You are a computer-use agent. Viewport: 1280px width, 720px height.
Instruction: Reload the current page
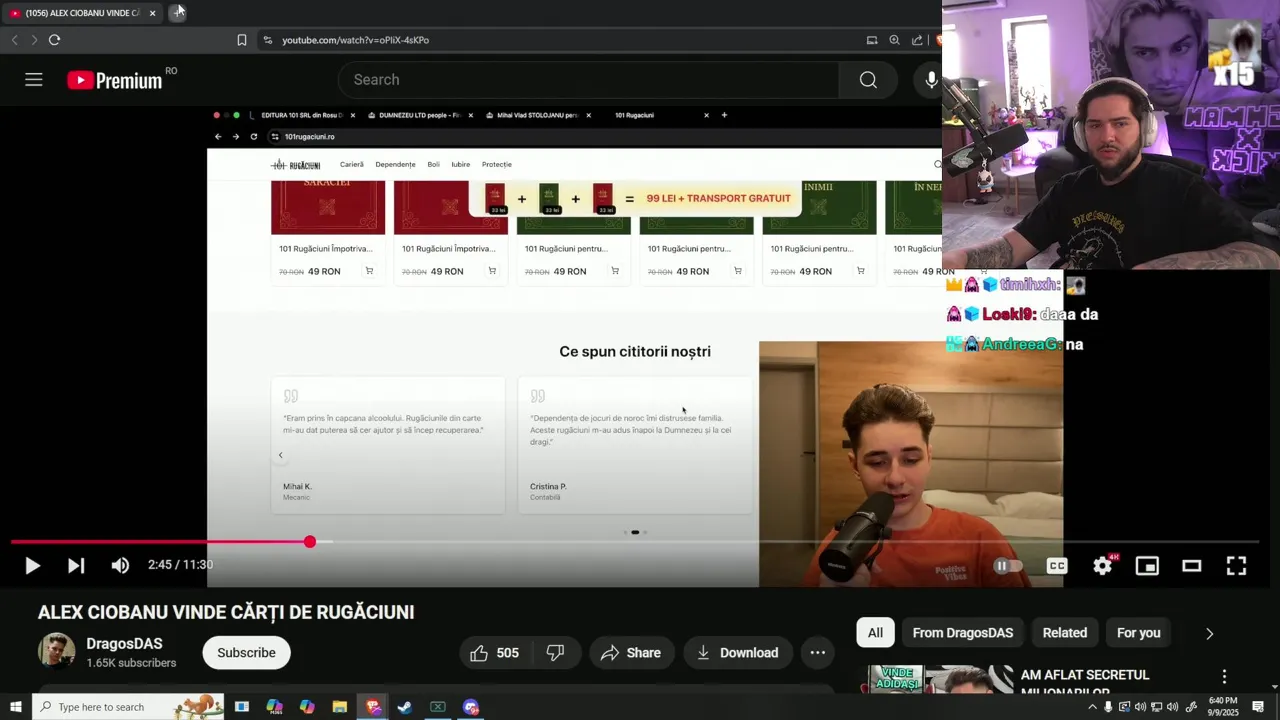click(54, 40)
